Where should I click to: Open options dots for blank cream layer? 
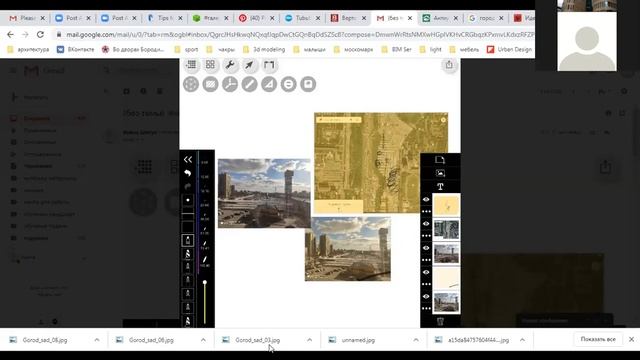click(x=426, y=284)
